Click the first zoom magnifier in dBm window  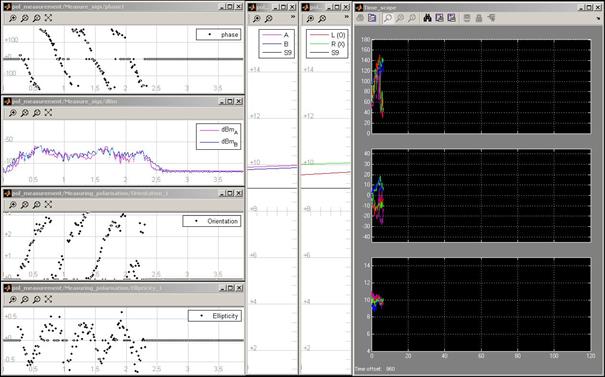[13, 113]
